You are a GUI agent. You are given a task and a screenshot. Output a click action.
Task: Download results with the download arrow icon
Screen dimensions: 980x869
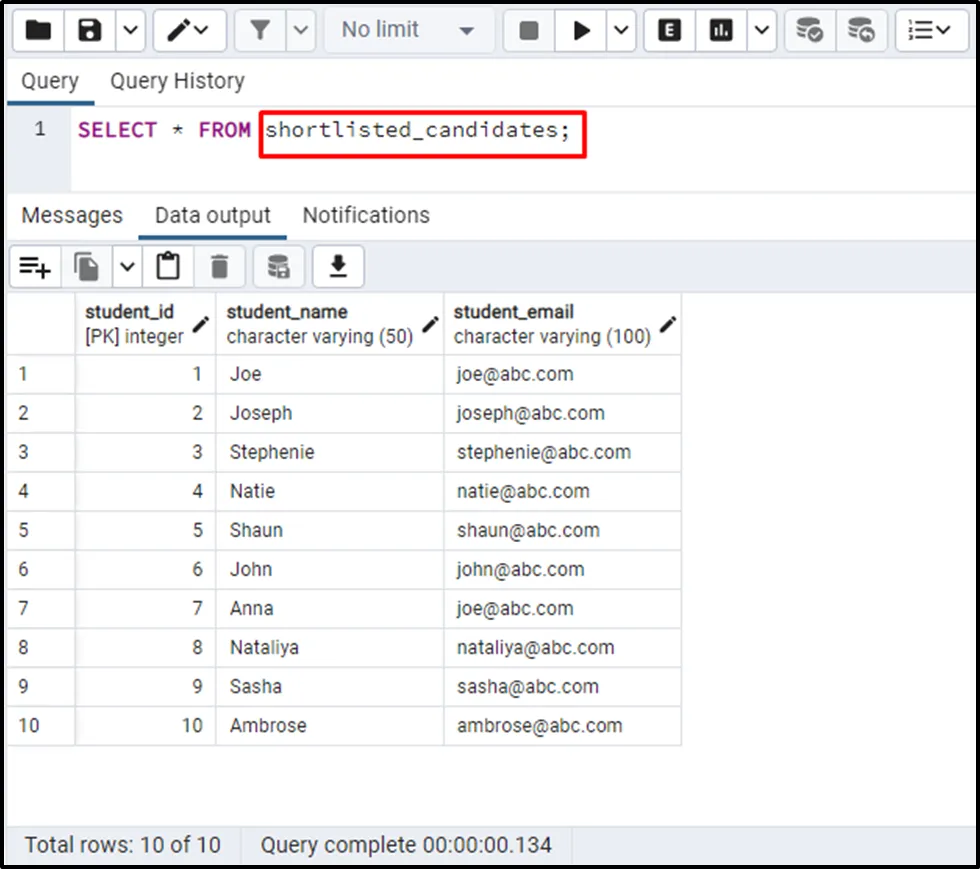(338, 267)
